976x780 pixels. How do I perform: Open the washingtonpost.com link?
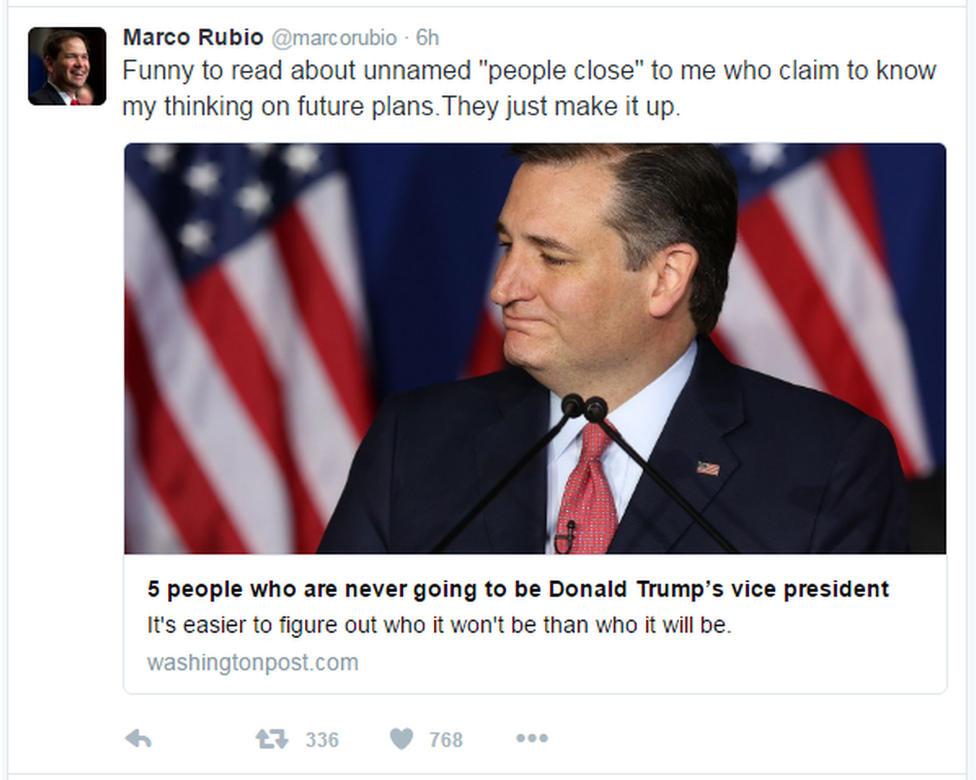pyautogui.click(x=253, y=662)
